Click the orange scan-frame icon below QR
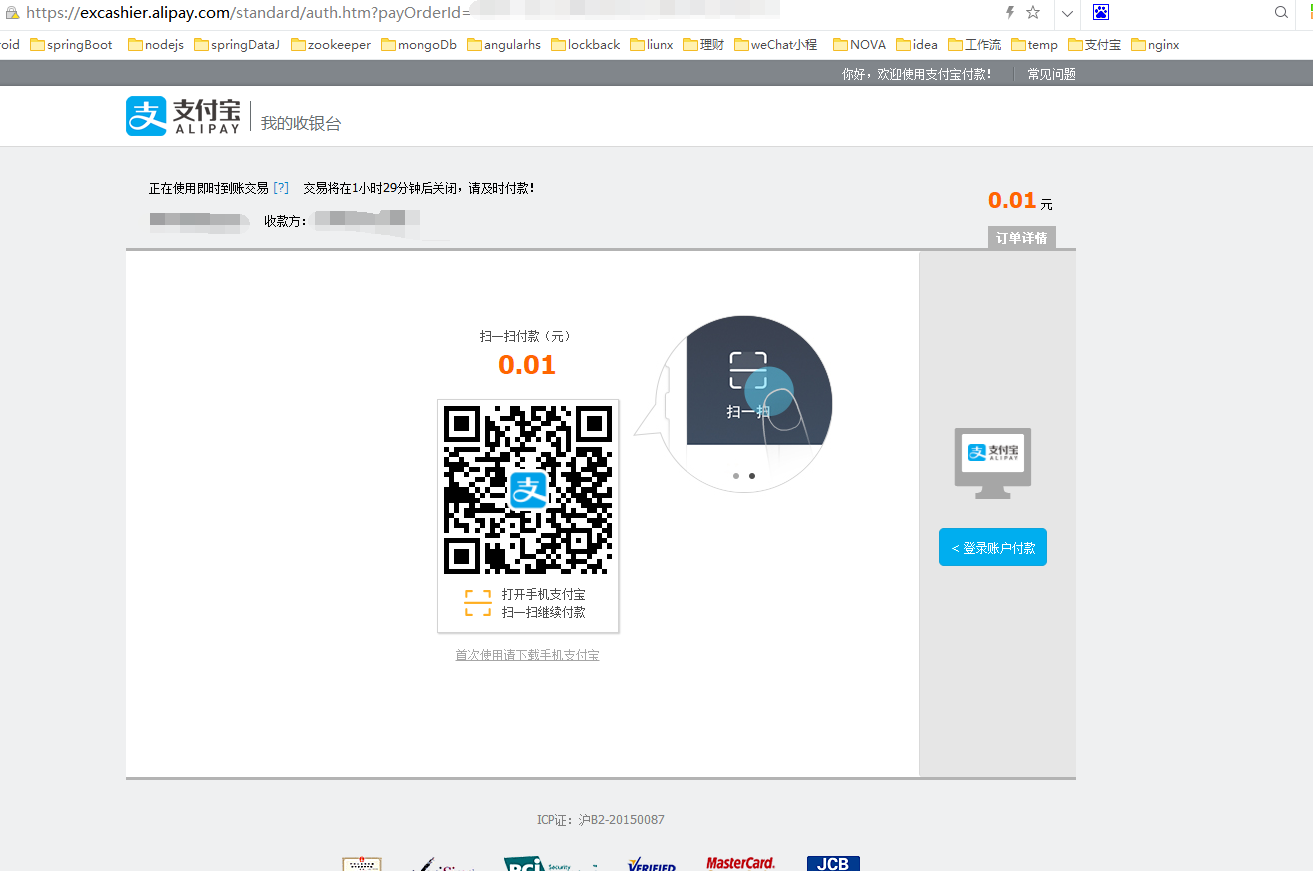The image size is (1313, 871). click(x=478, y=603)
